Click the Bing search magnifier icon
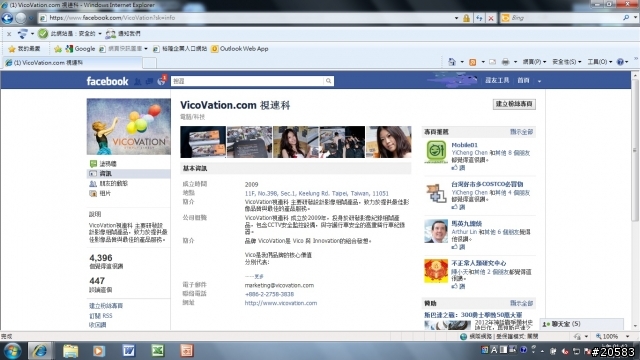The image size is (640, 360). pos(626,18)
